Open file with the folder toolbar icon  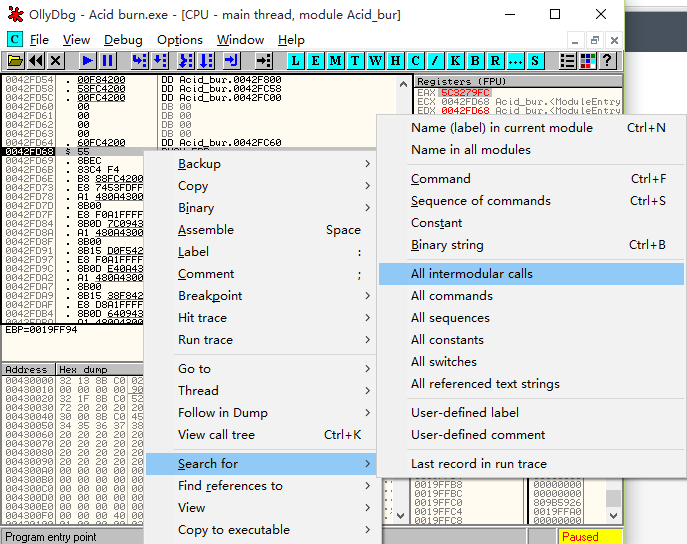15,60
